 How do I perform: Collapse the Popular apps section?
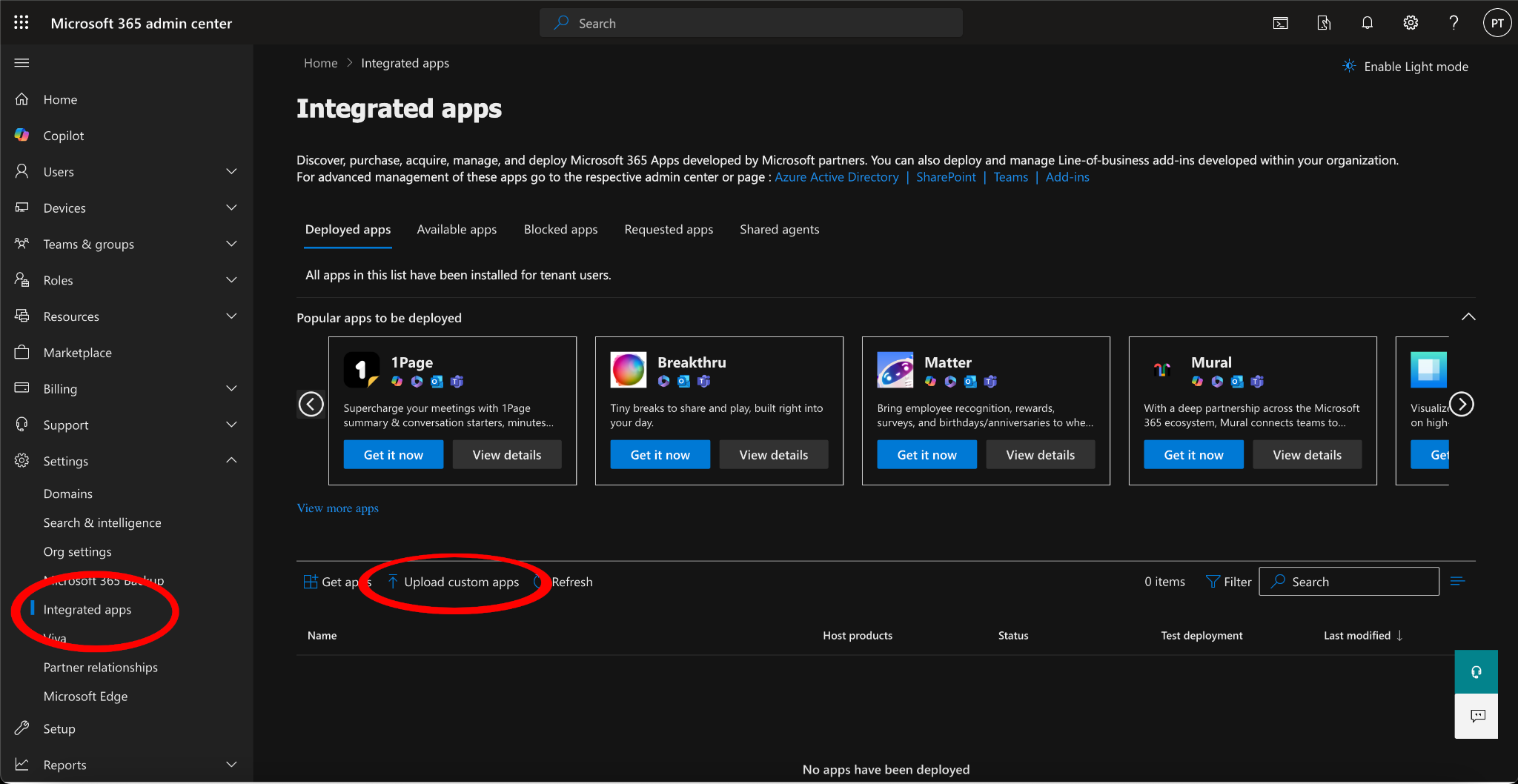1468,317
